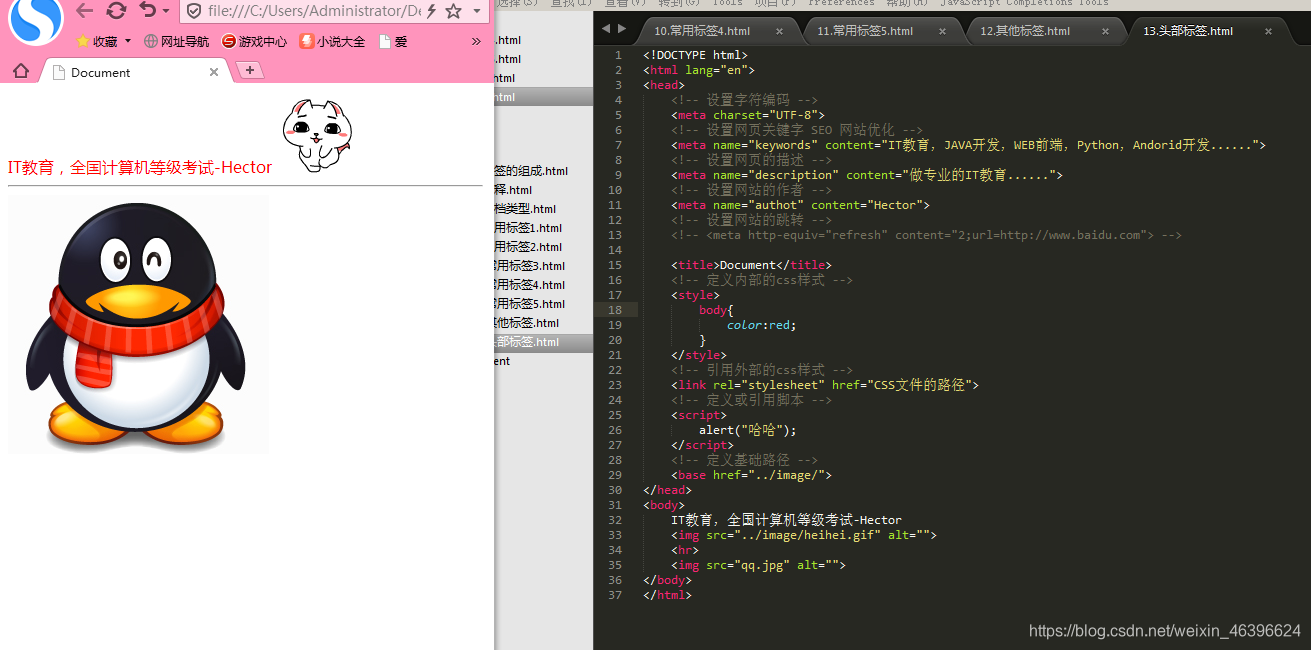Image resolution: width=1311 pixels, height=650 pixels.
Task: Open the address bar dropdown arrow
Action: pos(476,11)
